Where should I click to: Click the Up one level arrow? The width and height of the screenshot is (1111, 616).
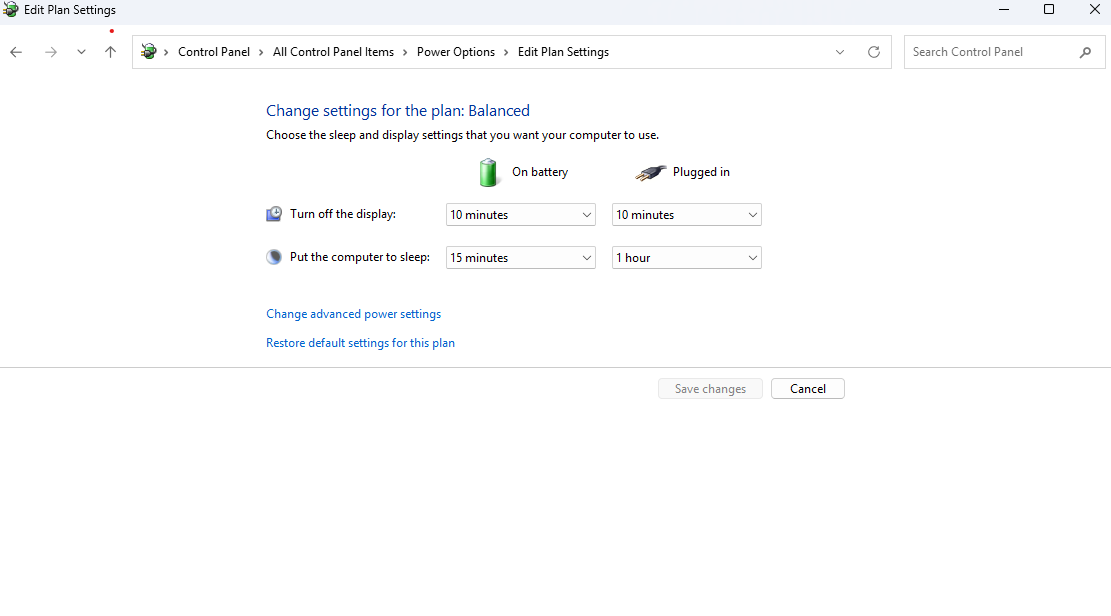[111, 52]
